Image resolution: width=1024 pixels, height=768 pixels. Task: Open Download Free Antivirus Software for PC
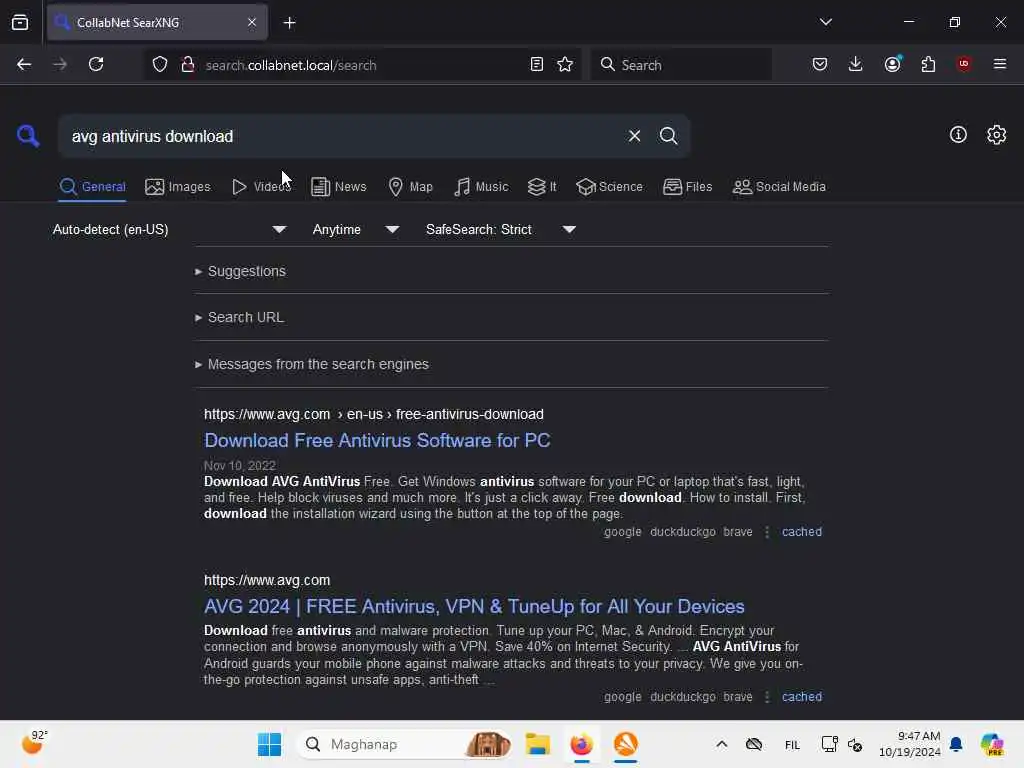(x=377, y=440)
